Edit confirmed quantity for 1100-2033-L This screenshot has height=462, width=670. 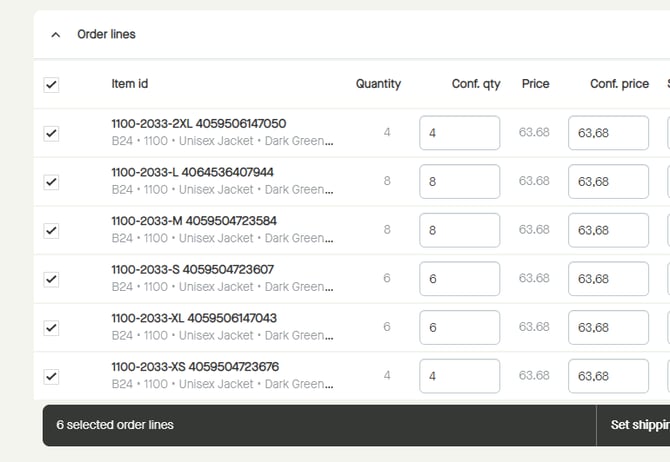[459, 182]
